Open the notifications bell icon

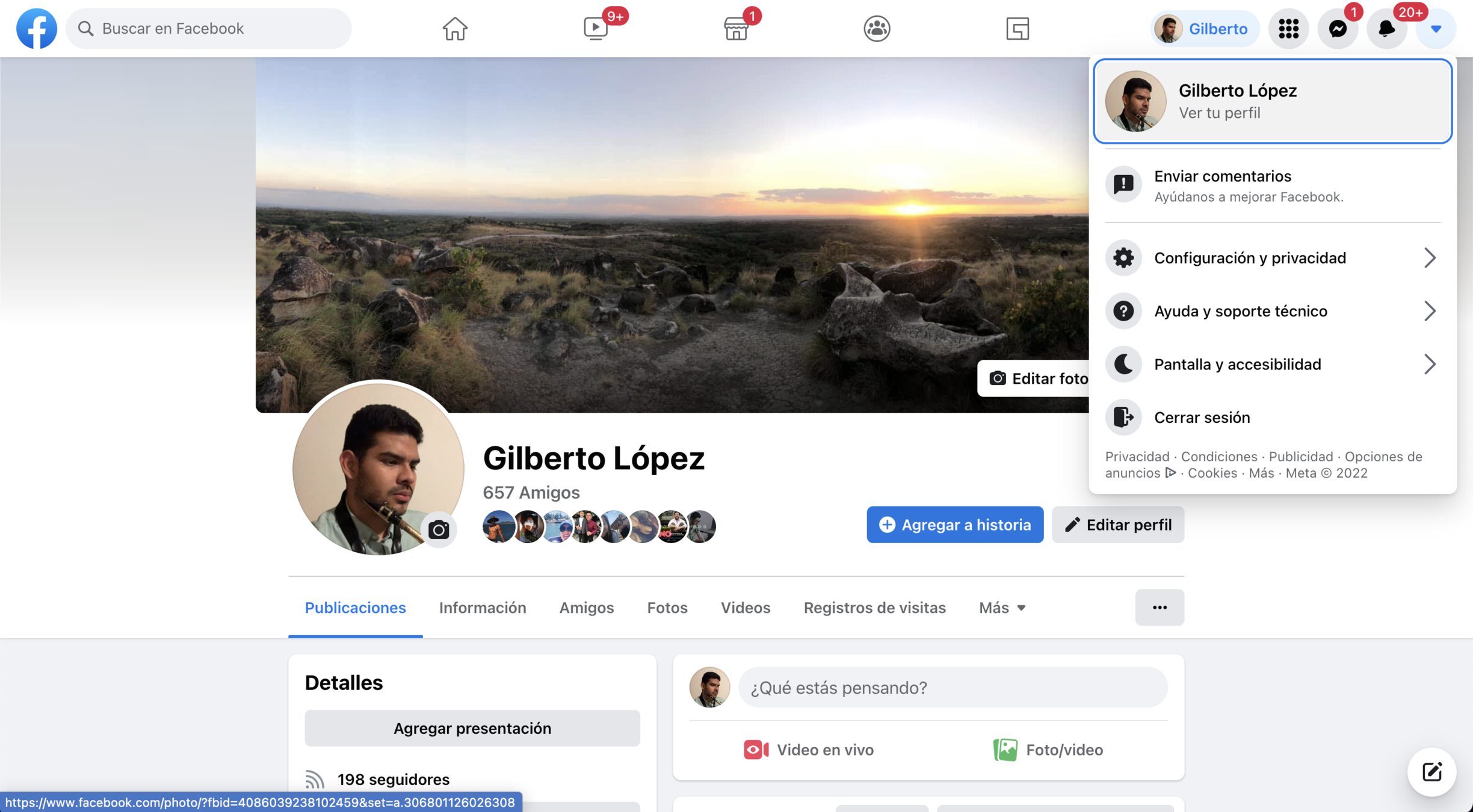coord(1386,28)
